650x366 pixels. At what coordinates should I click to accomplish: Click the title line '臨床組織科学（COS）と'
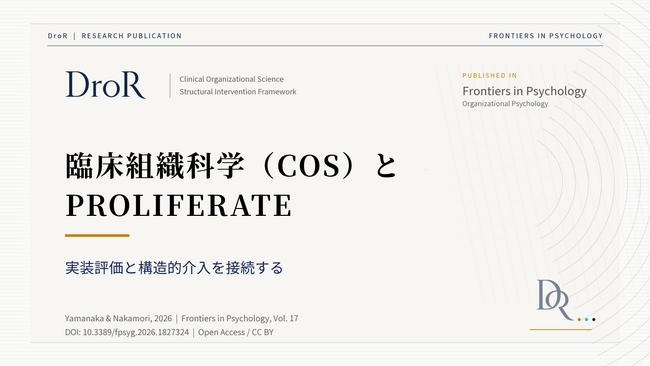[231, 166]
